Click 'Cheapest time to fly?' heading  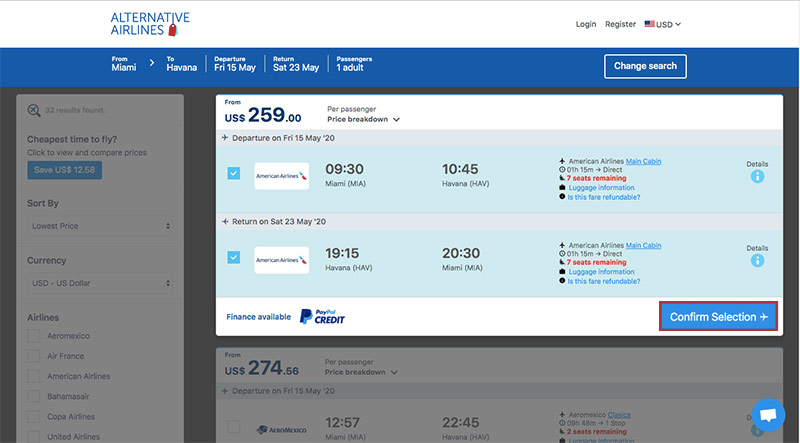click(x=72, y=139)
